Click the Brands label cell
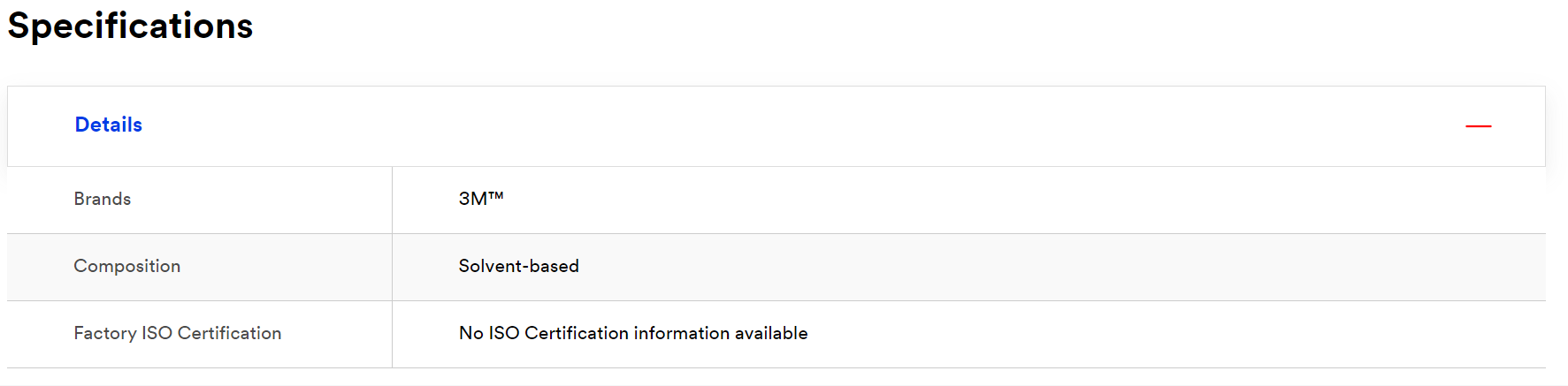 [199, 200]
